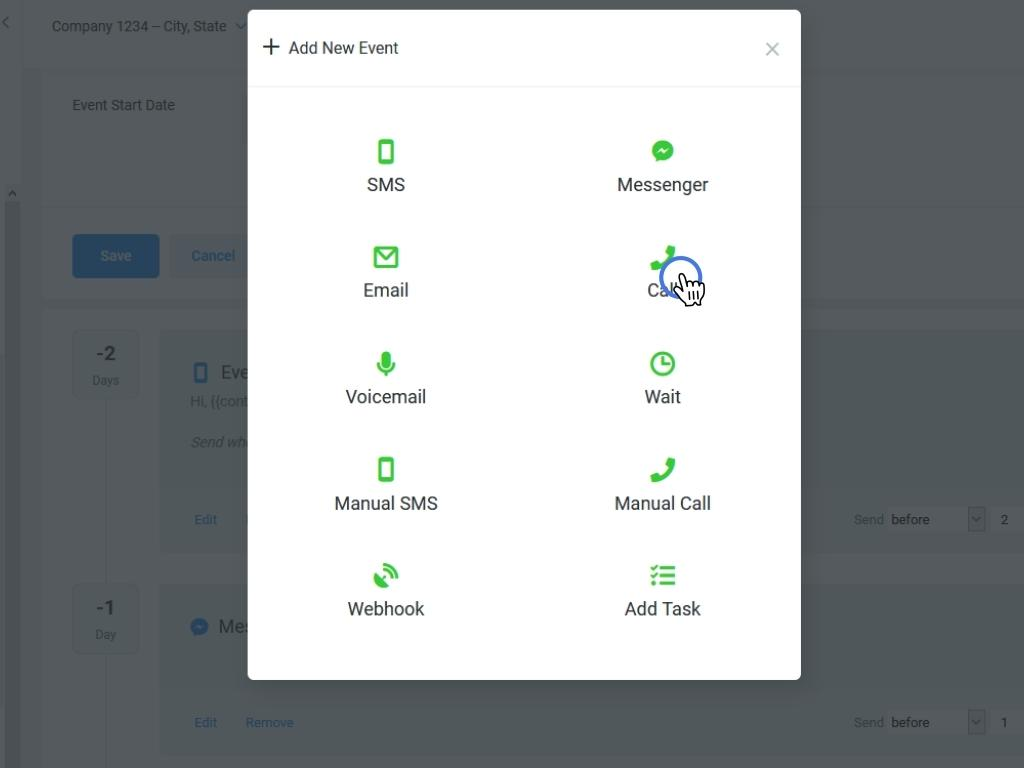The height and width of the screenshot is (768, 1024).
Task: Select the Webhook satellite dish icon
Action: [386, 575]
